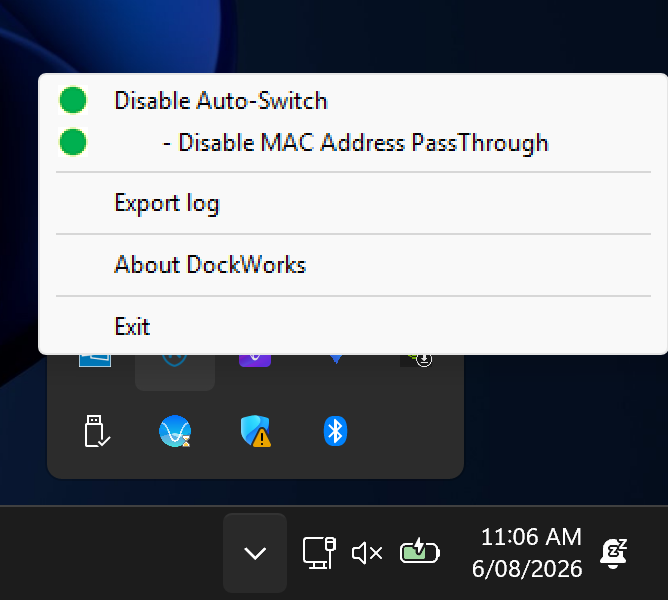
Task: Click Export log in context menu
Action: click(x=353, y=203)
